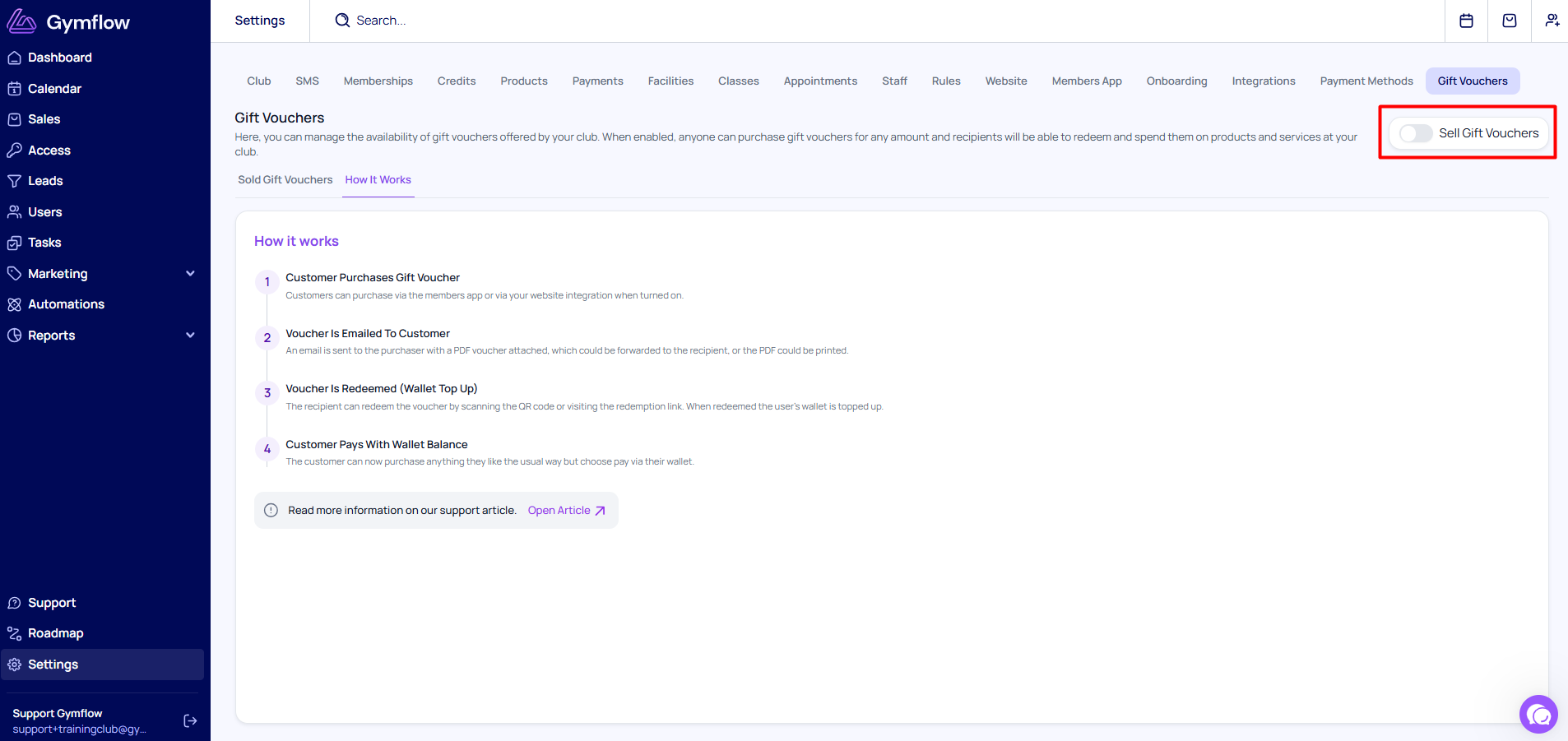Viewport: 1568px width, 741px height.
Task: Click the logout icon beside Support Gymflow
Action: coord(190,721)
